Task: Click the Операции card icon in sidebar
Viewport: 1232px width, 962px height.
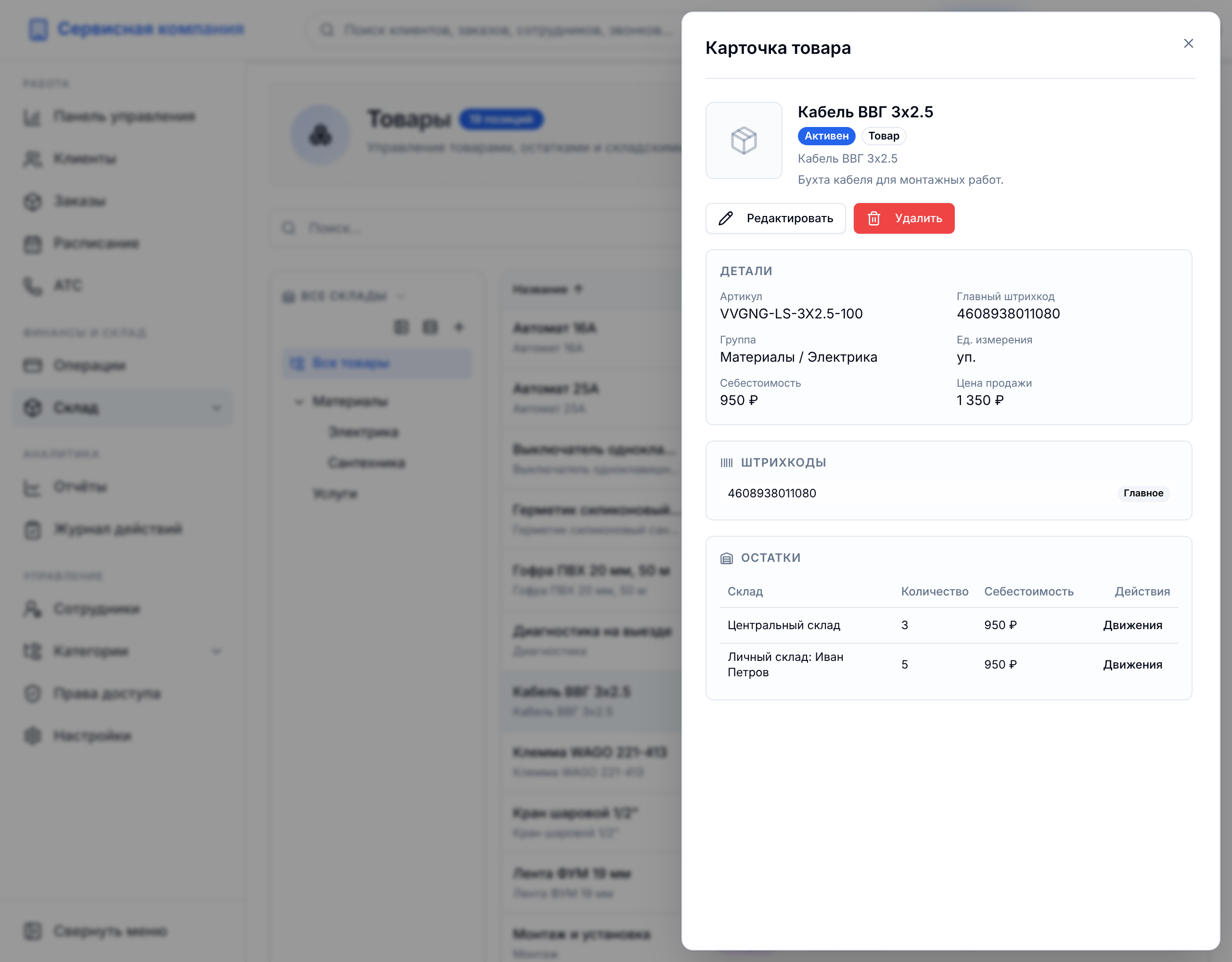Action: (x=33, y=366)
